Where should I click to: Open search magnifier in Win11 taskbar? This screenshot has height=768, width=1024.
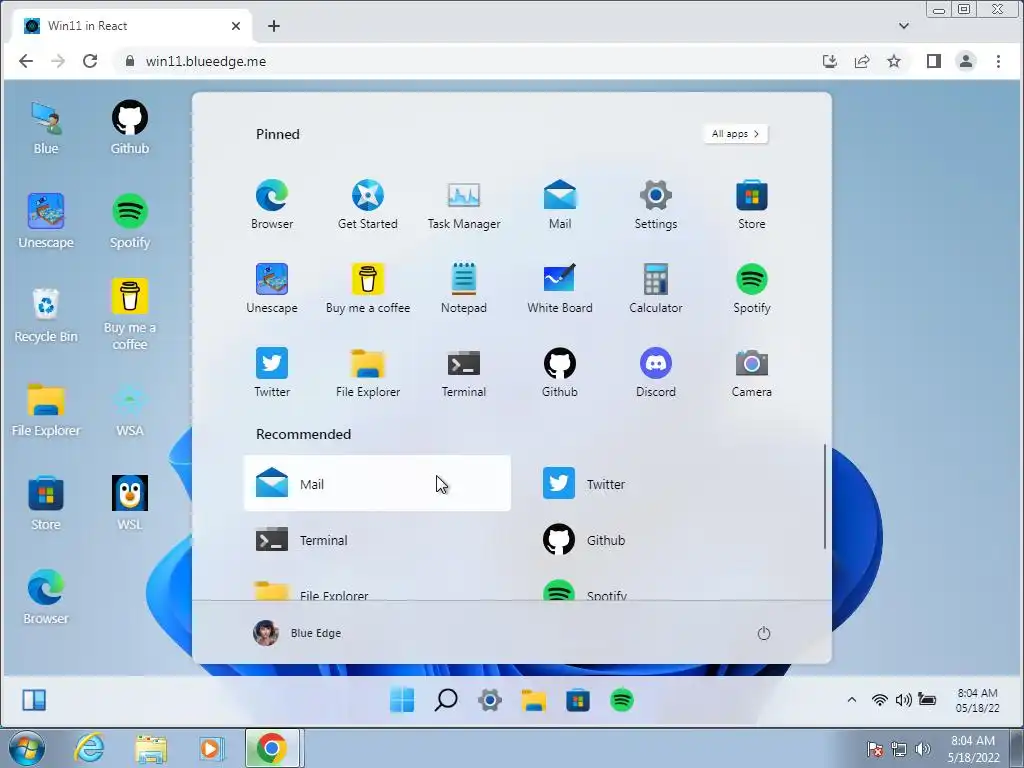(x=446, y=701)
